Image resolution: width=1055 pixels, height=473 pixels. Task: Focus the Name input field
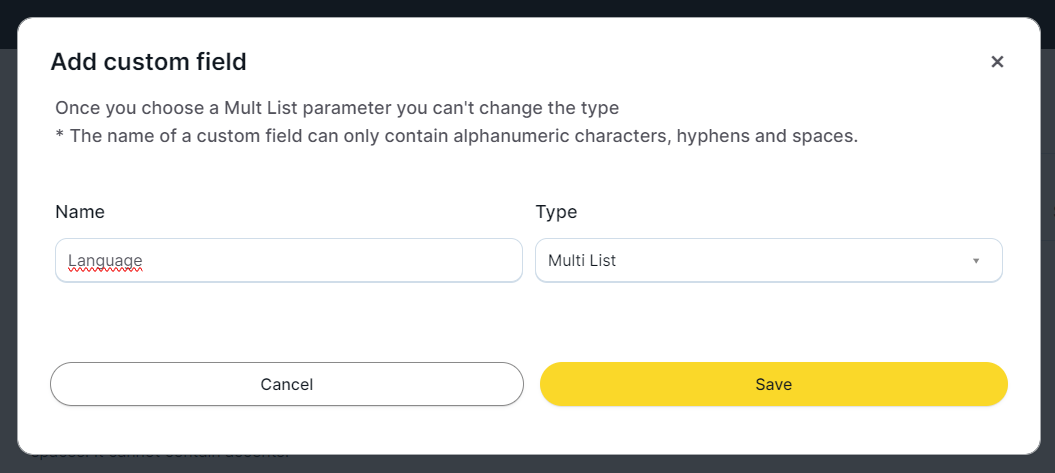[288, 260]
